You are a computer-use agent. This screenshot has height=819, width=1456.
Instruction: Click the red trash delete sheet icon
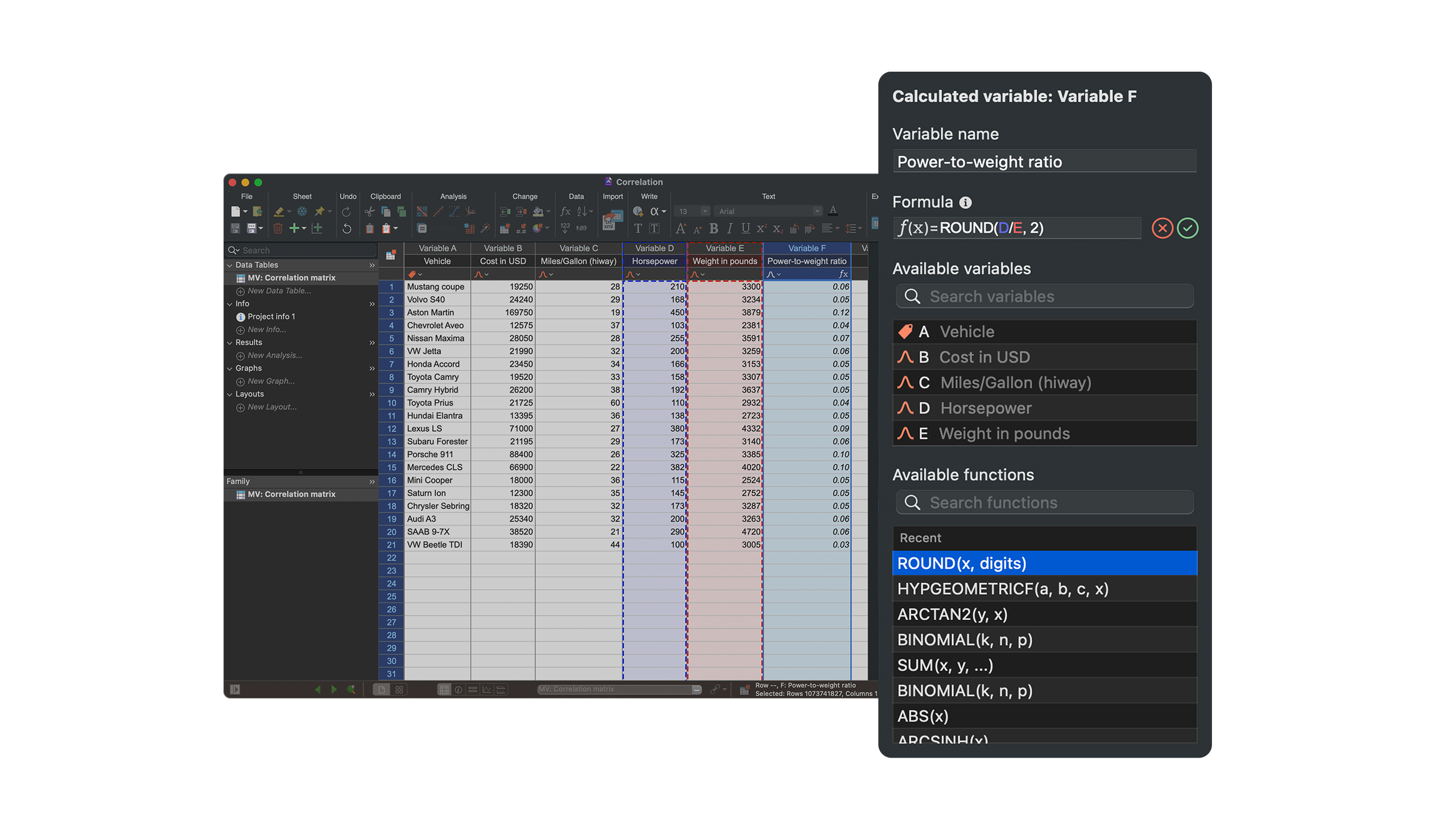click(278, 229)
